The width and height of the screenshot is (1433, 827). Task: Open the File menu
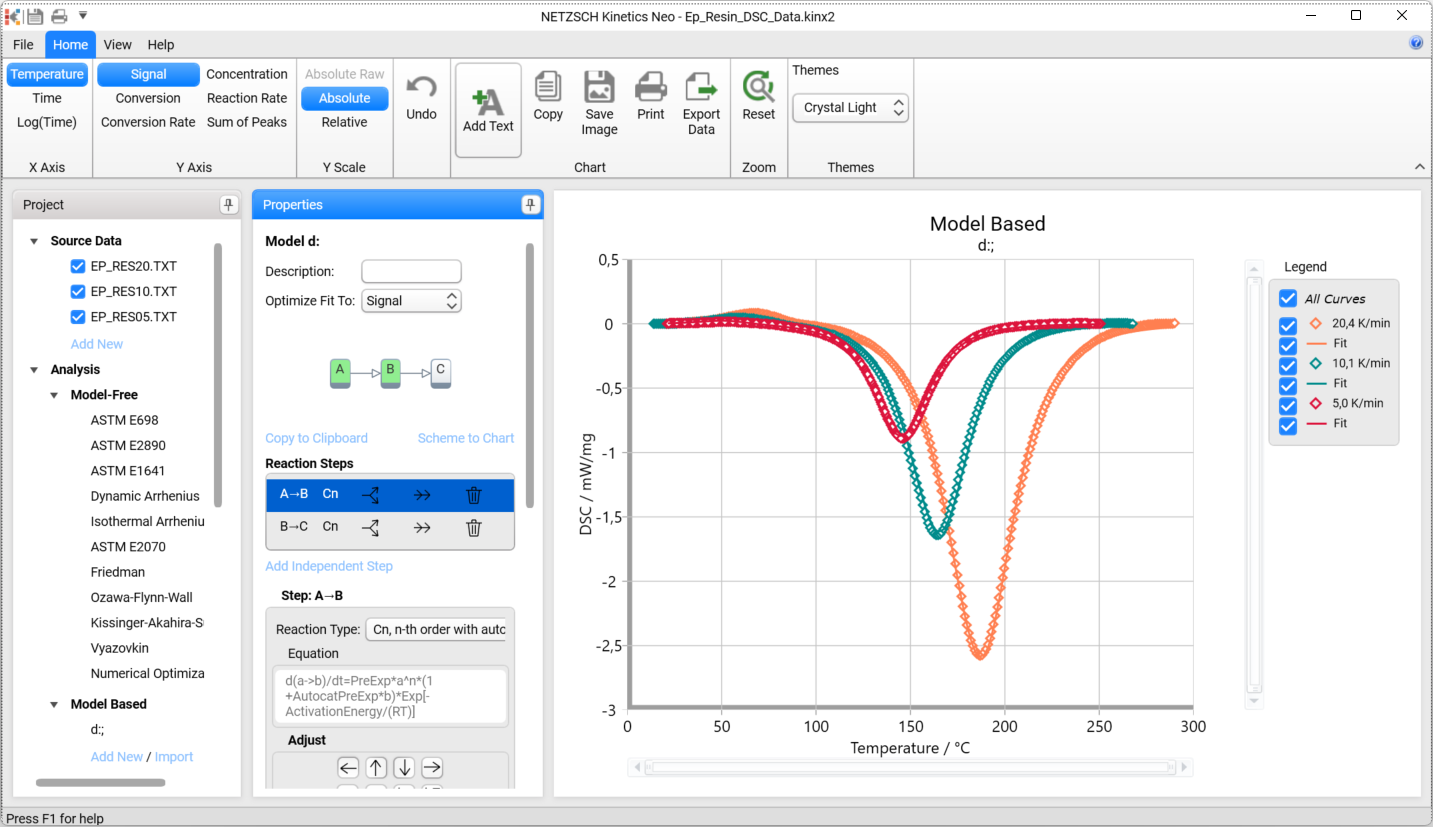point(23,45)
